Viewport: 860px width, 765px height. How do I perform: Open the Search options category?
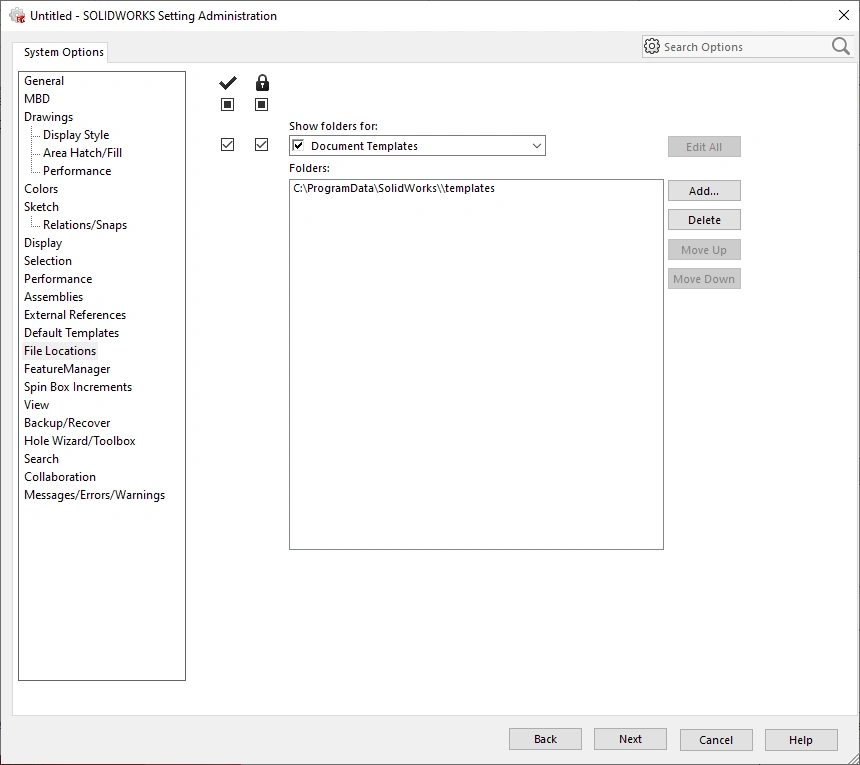pos(41,459)
